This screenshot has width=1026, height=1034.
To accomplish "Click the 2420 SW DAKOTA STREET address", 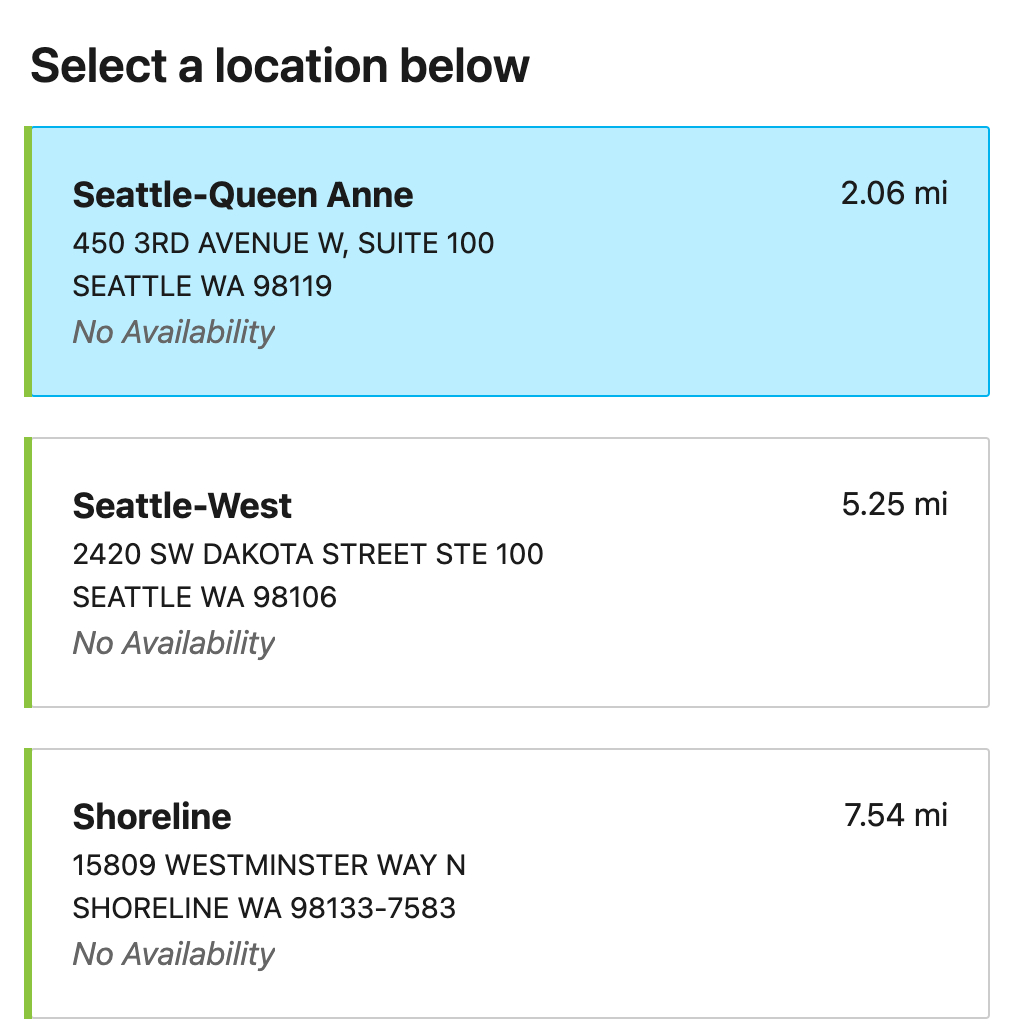I will [308, 553].
